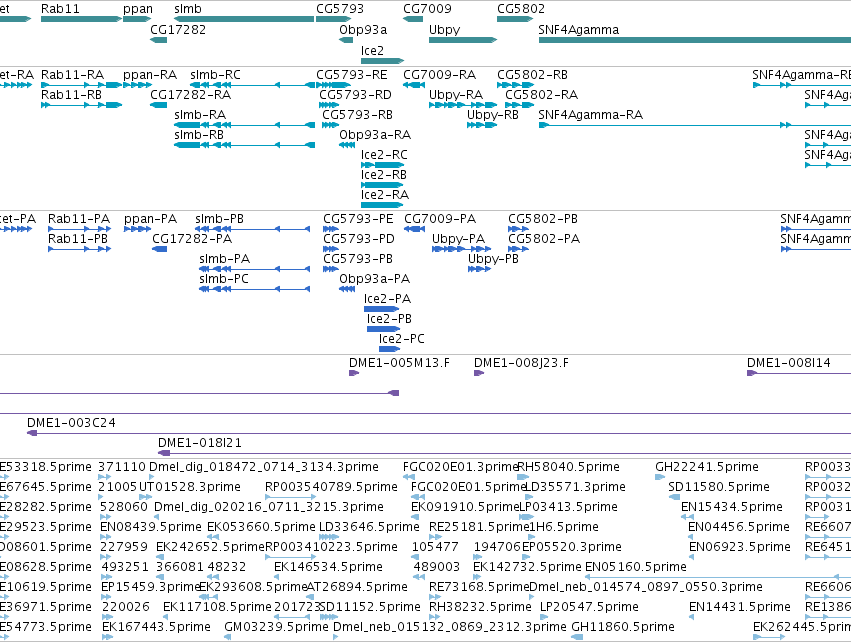Open the Ice2-PC protein label
Viewport: 851px width, 642px height.
(402, 339)
